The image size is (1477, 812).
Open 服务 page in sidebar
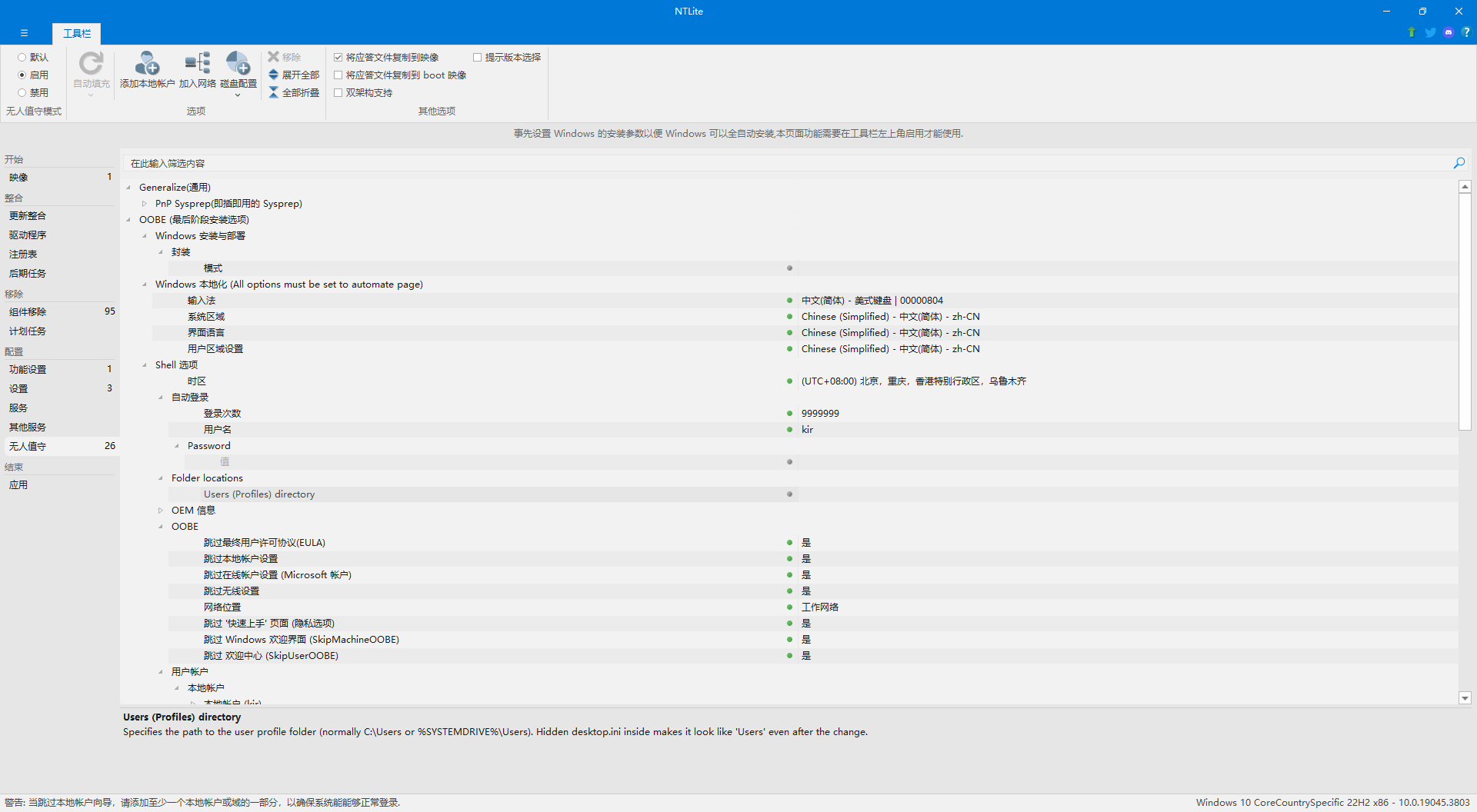click(60, 408)
